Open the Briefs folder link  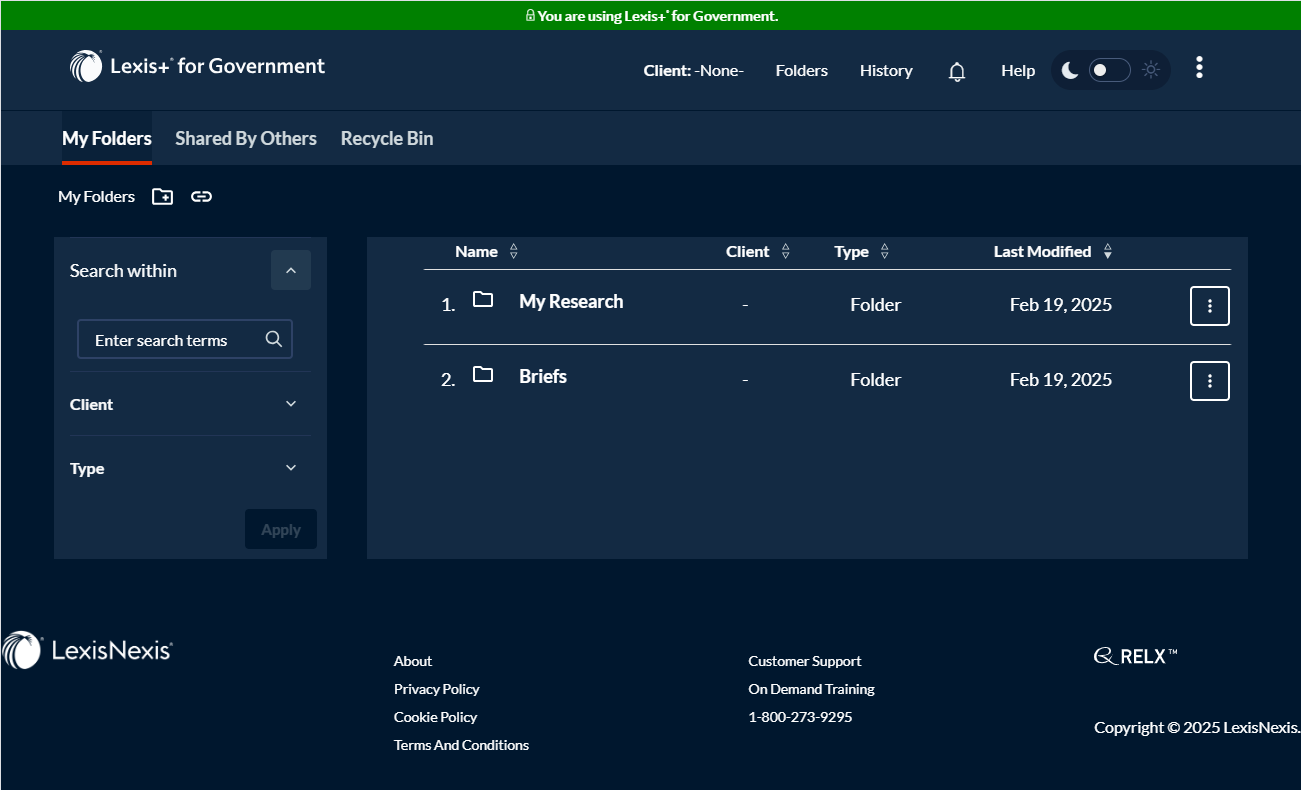click(x=543, y=377)
